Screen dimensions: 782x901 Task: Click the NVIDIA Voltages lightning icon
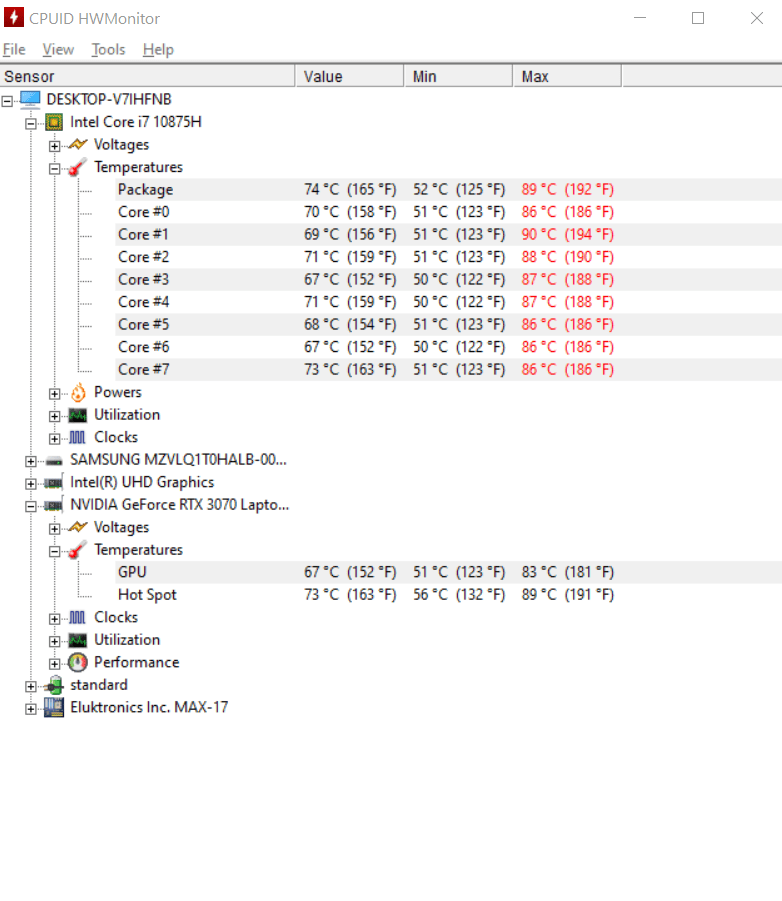[78, 527]
